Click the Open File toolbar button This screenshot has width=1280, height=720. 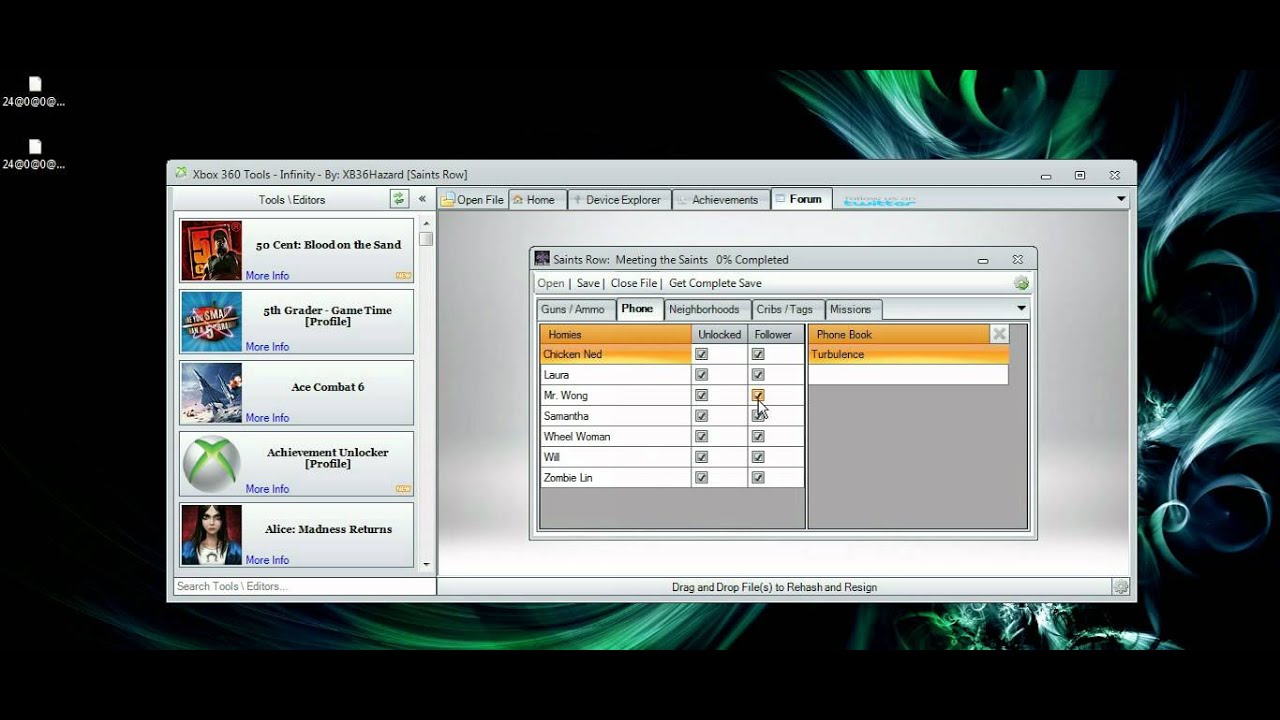coord(473,200)
